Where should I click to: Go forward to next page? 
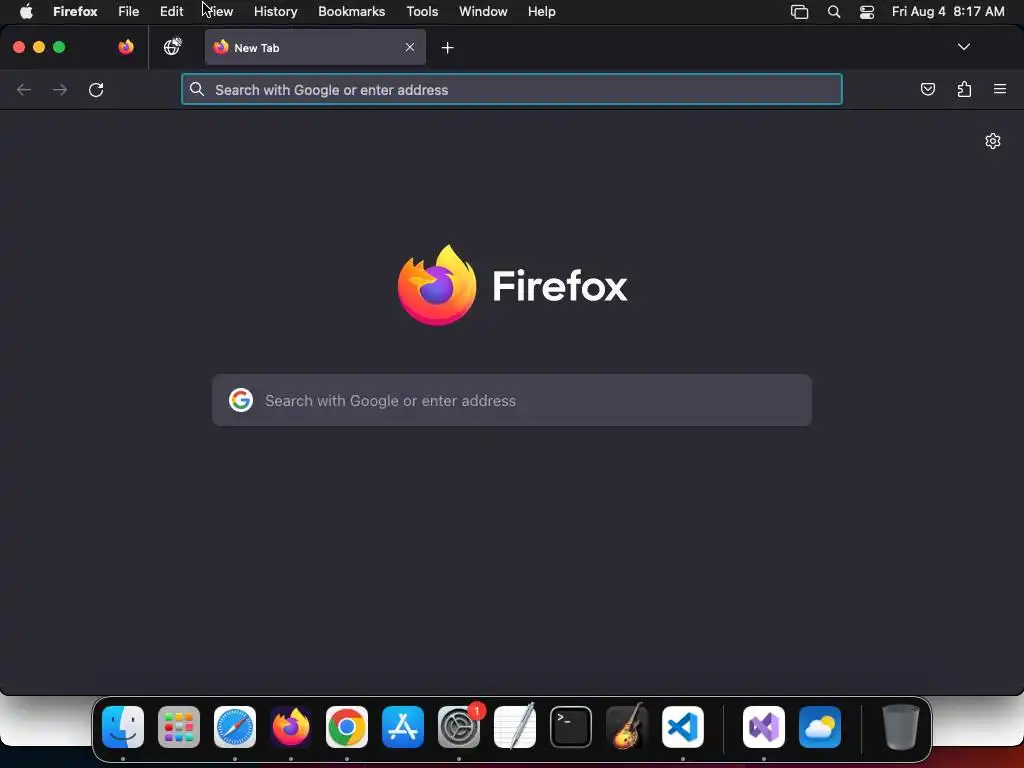(x=60, y=89)
